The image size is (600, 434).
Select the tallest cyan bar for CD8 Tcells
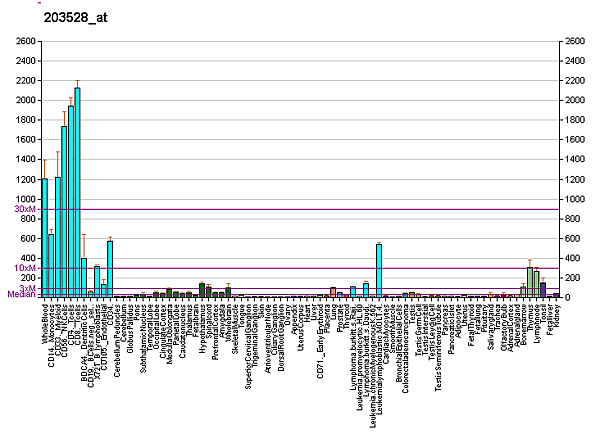click(x=77, y=192)
